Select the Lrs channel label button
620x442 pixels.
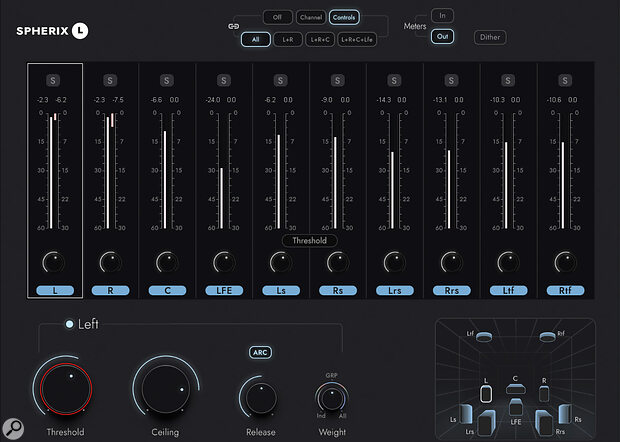pos(395,291)
